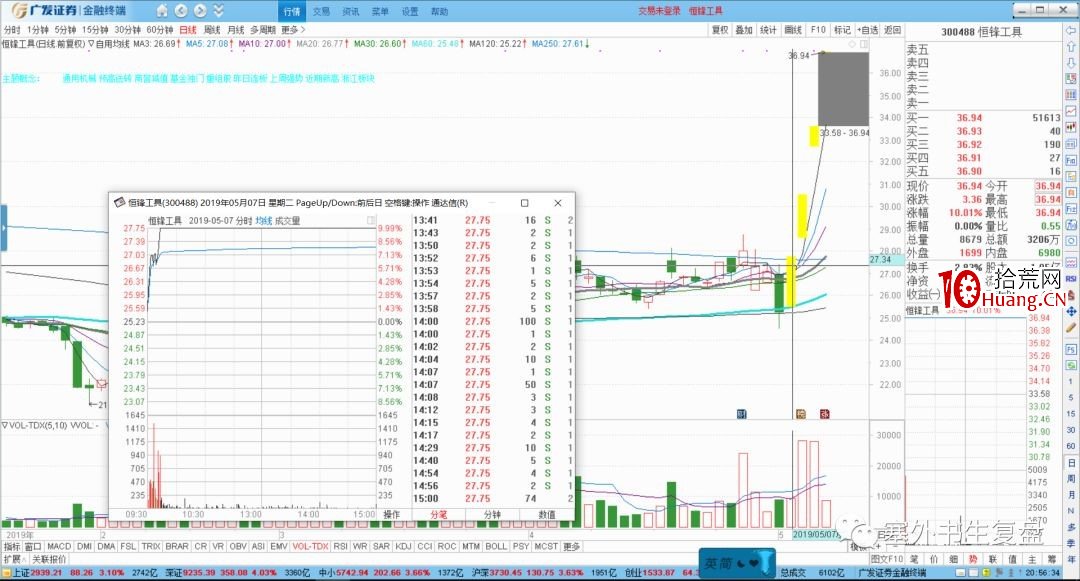Add stock via +自选 button
The width and height of the screenshot is (1080, 581).
868,30
